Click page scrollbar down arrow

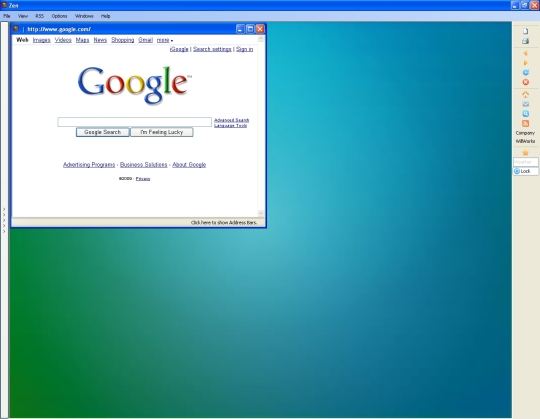pos(261,213)
